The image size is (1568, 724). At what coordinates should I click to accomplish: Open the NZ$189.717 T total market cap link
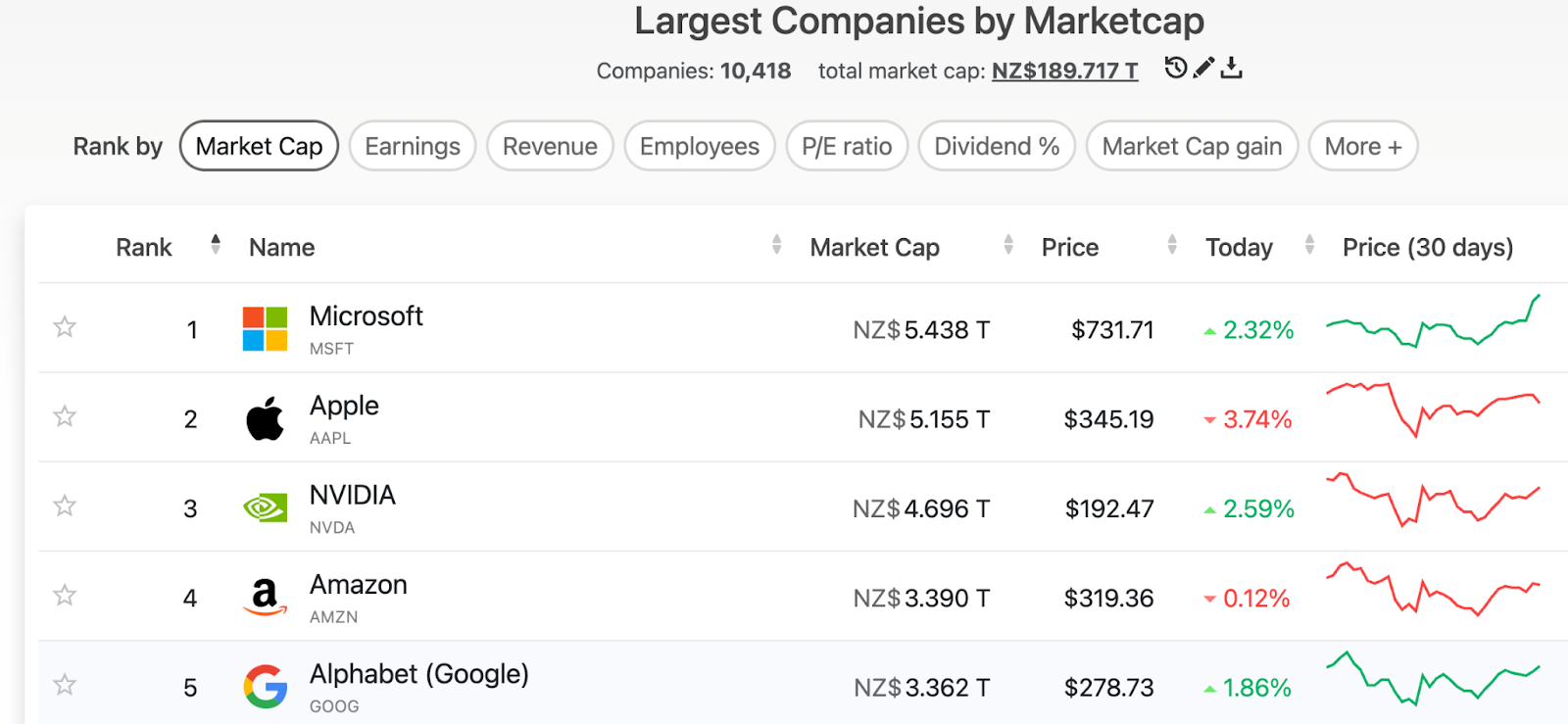1065,71
